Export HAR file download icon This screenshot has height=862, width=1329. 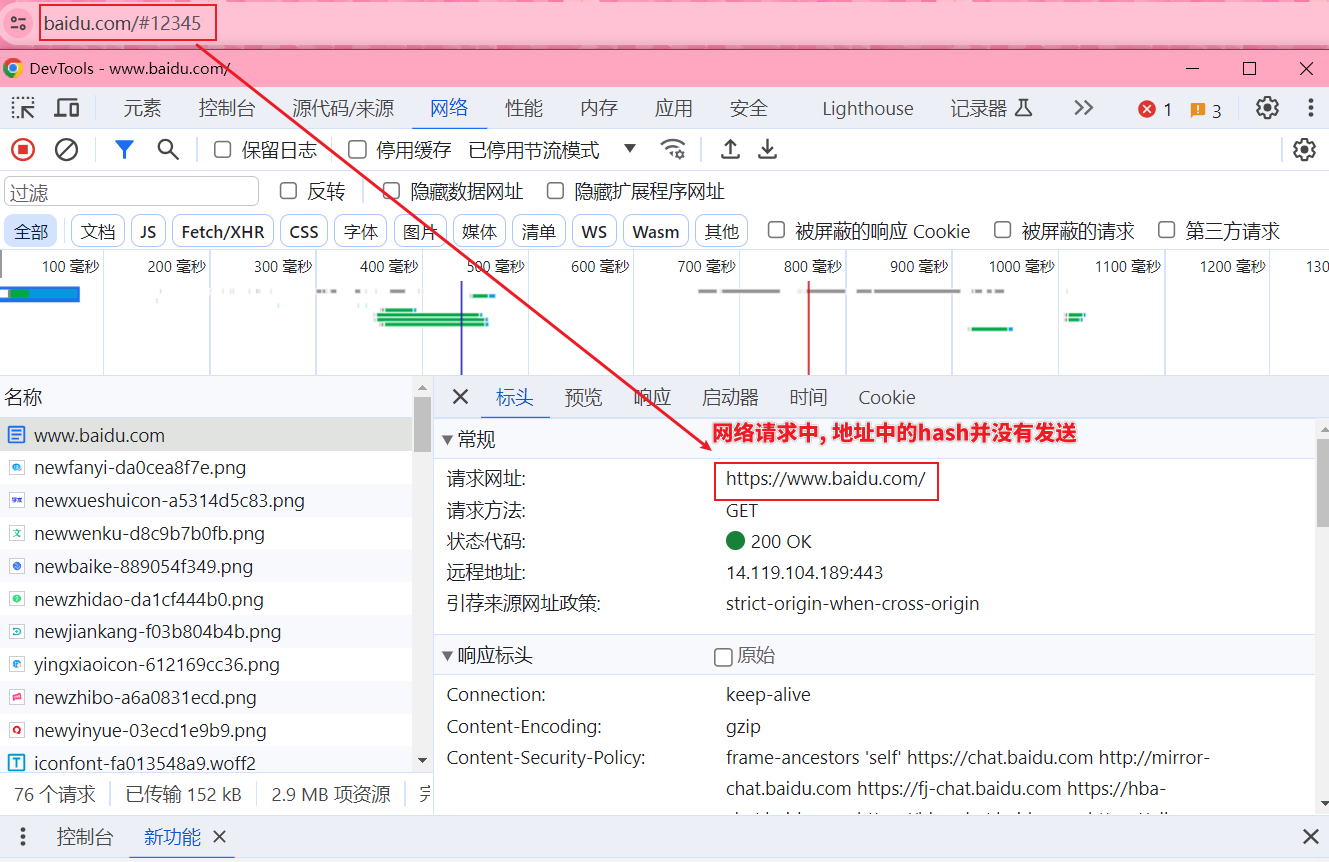[x=767, y=150]
